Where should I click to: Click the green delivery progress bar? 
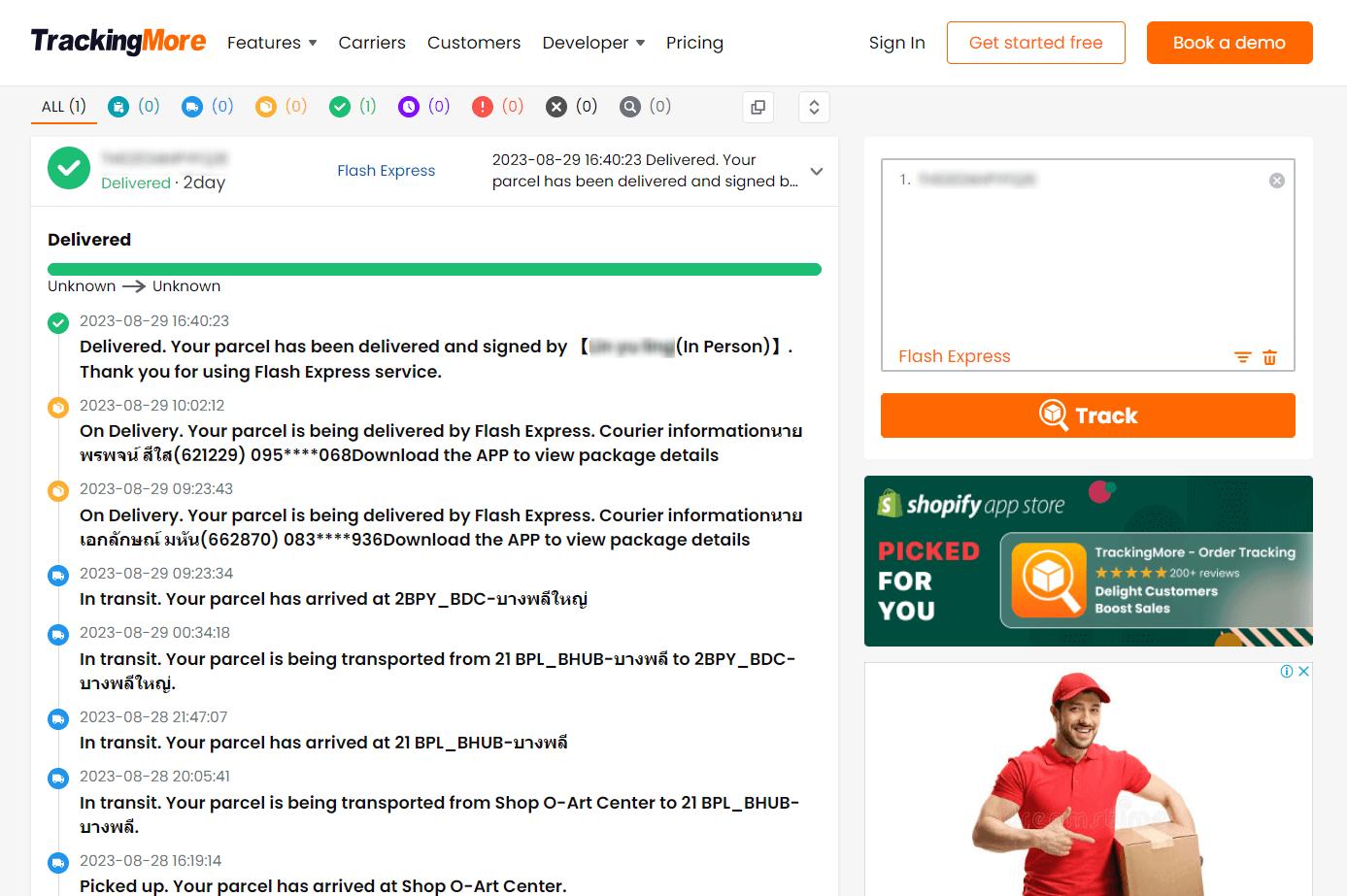pos(434,269)
